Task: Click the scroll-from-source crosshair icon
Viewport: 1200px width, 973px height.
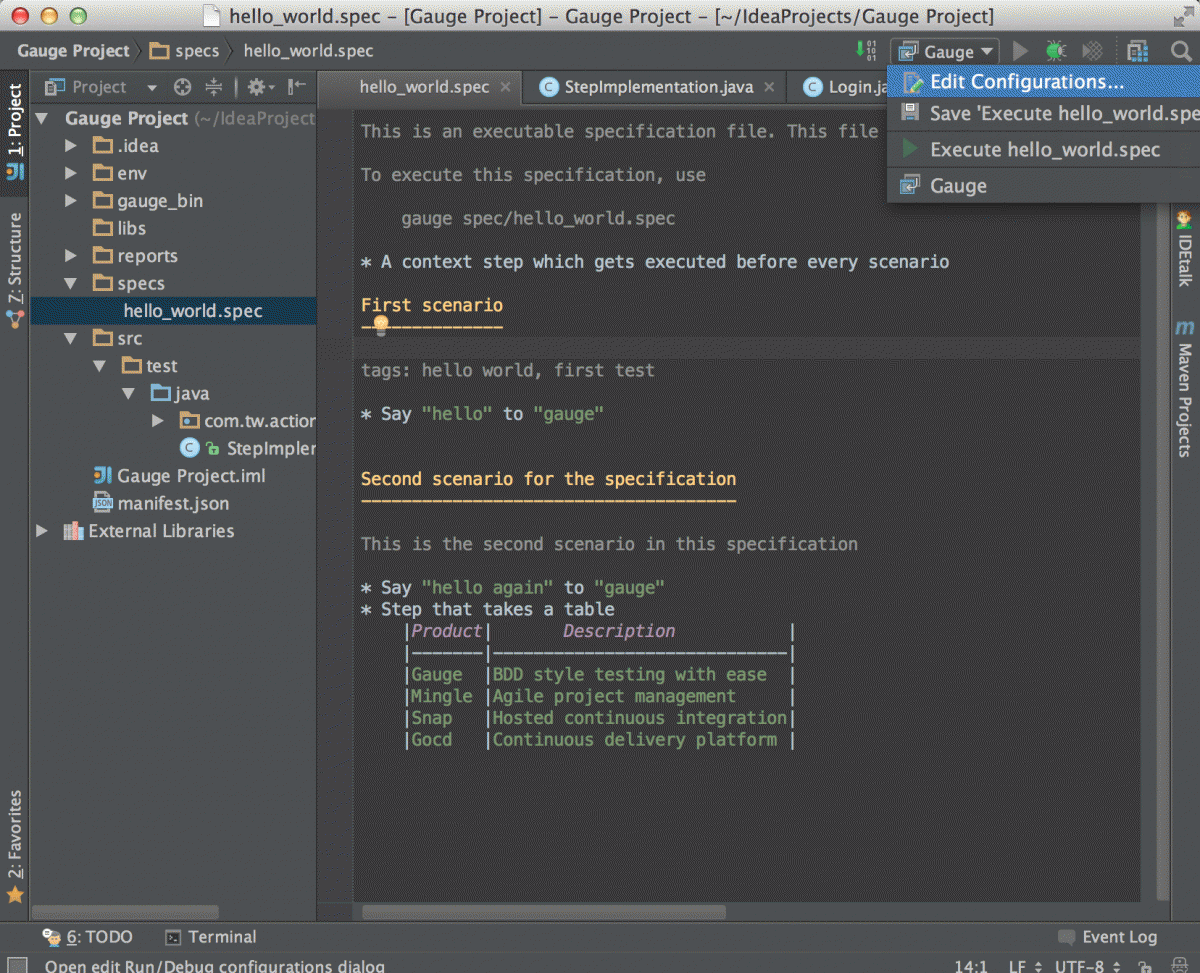Action: point(182,87)
